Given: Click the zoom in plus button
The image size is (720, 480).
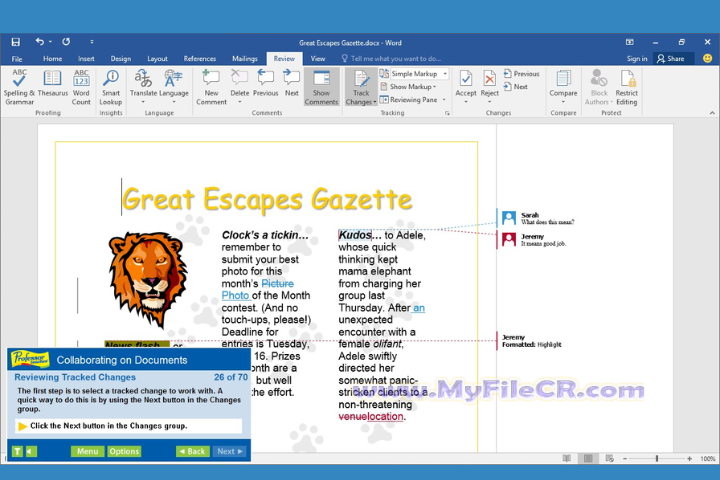Looking at the screenshot, I should 689,458.
